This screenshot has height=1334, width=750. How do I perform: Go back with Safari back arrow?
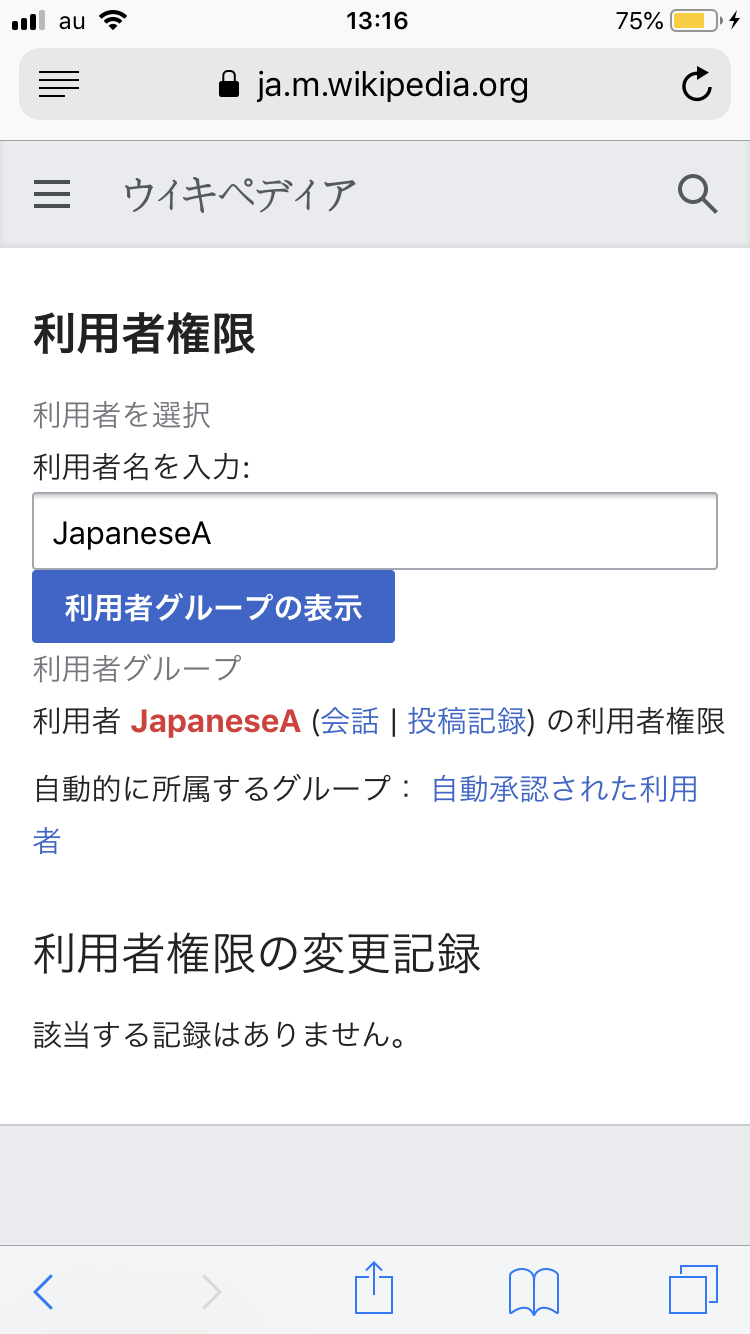43,1291
